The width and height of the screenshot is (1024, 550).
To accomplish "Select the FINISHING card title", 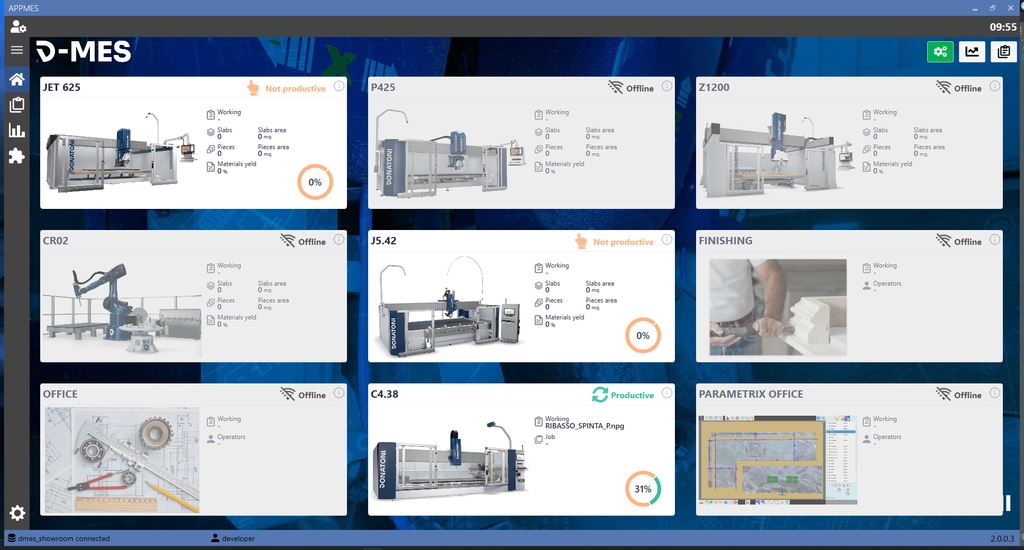I will coord(726,240).
